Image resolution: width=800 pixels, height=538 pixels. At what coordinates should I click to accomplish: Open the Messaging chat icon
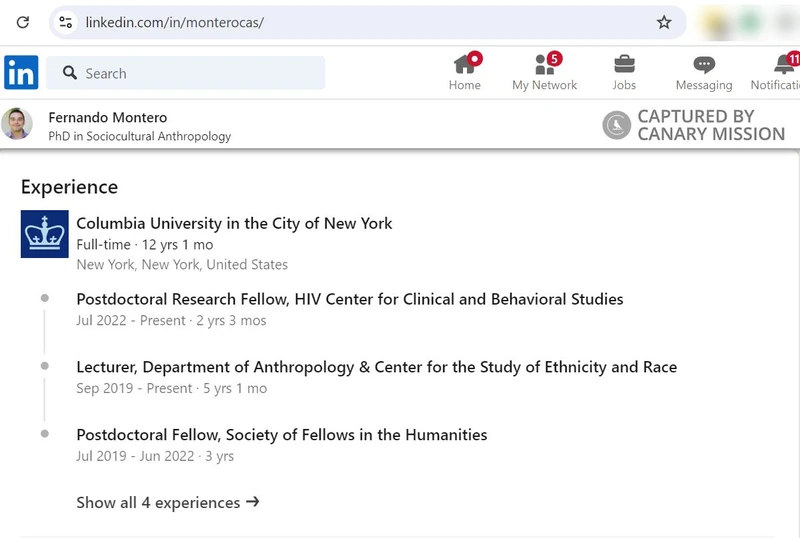point(704,65)
